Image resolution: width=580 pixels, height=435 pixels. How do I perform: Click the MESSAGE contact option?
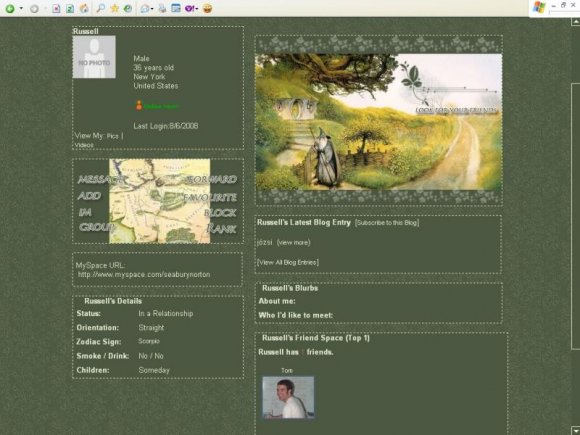click(101, 179)
